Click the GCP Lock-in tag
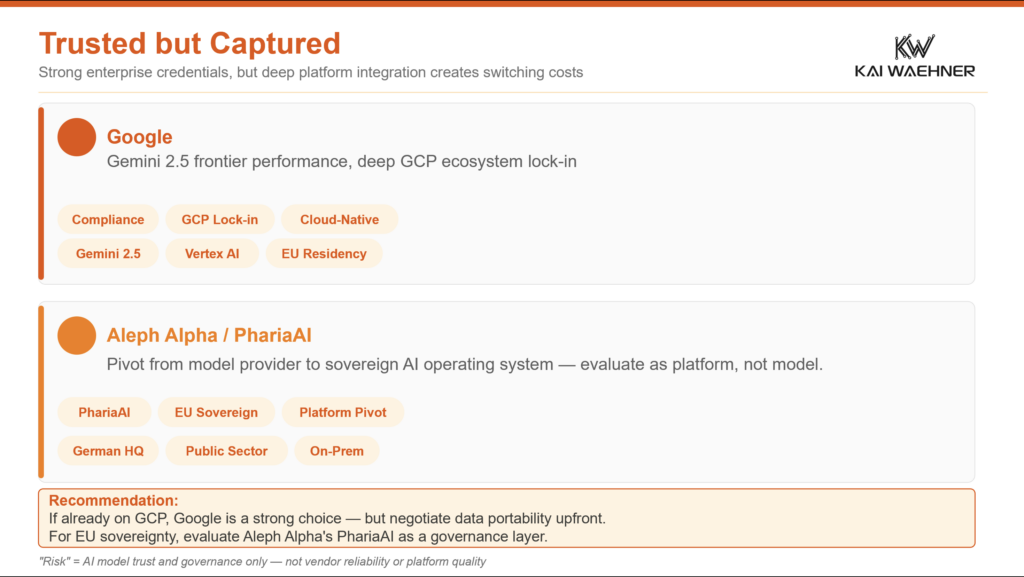This screenshot has width=1024, height=577. [219, 220]
